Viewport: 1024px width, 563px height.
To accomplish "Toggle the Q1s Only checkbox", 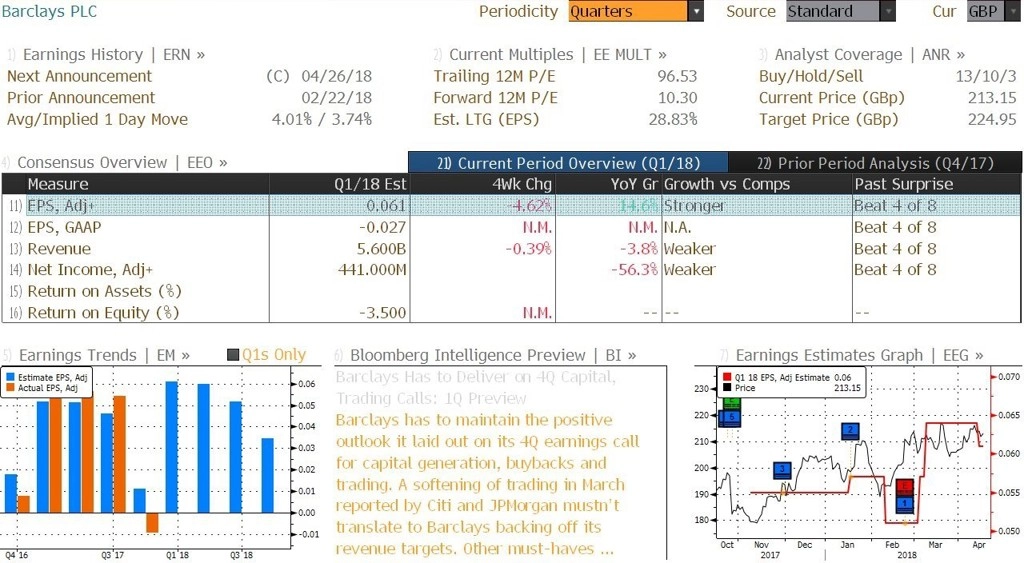I will coord(232,355).
